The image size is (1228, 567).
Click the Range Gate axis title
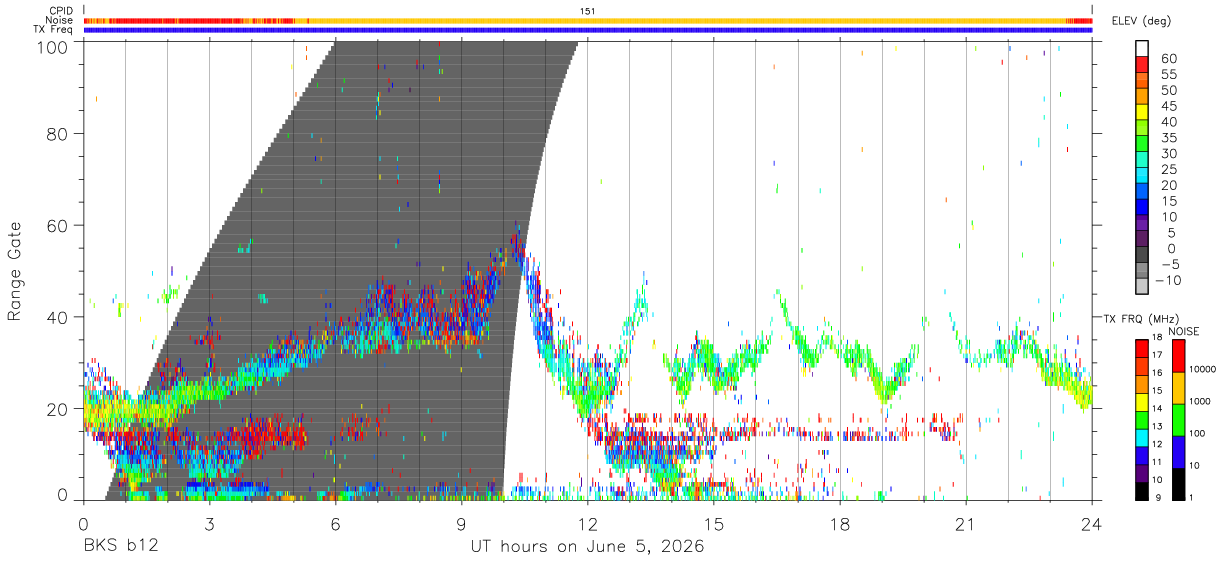pos(15,271)
